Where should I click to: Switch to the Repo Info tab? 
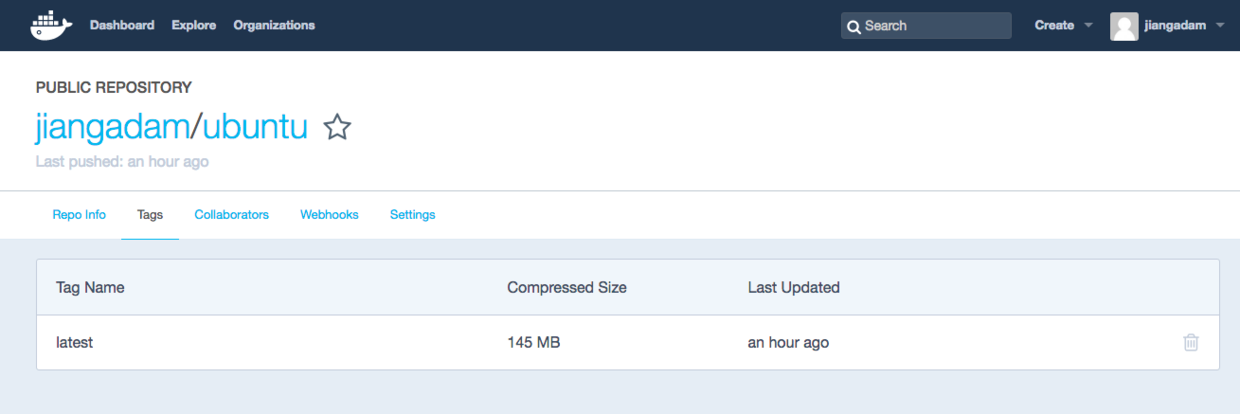(x=79, y=215)
